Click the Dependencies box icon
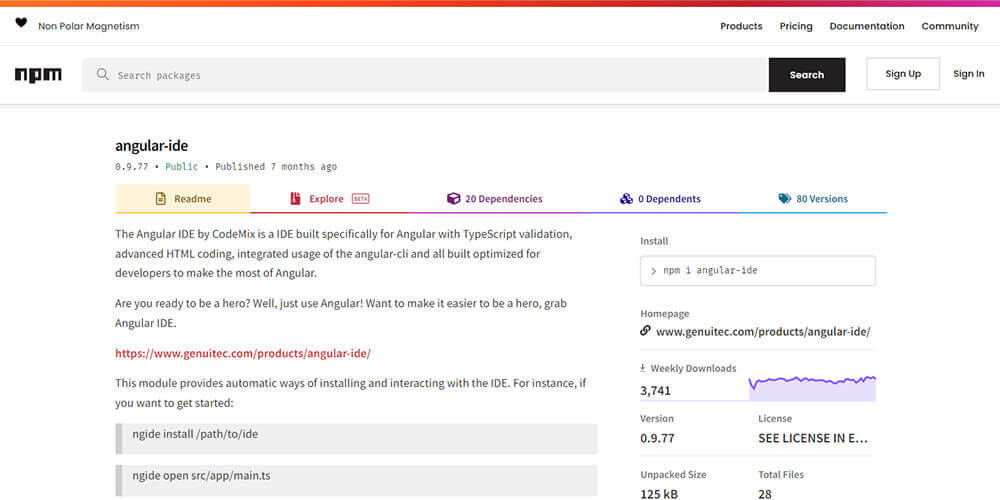1000x500 pixels. (453, 199)
